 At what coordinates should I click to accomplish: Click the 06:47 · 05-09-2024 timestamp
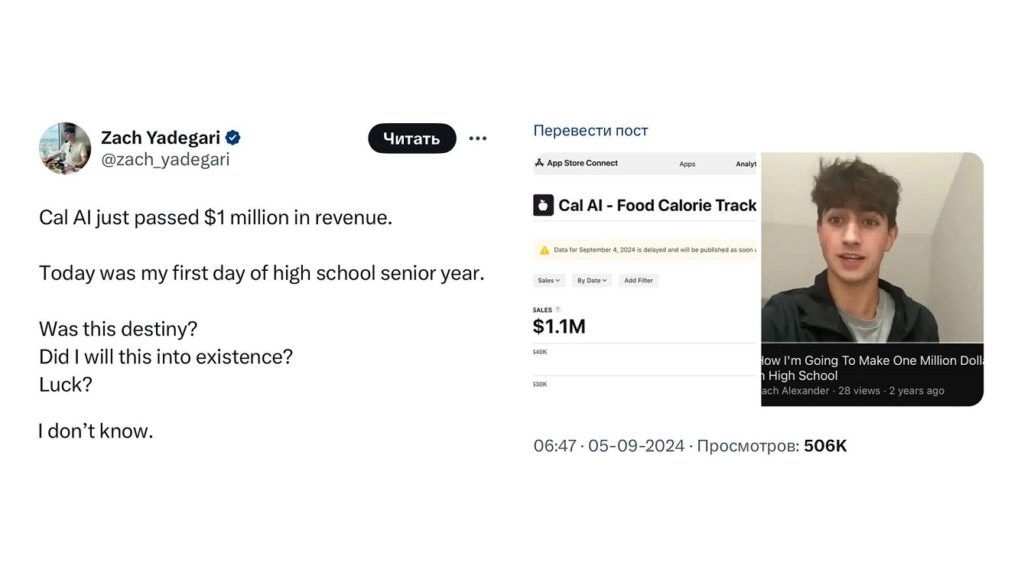[x=609, y=446]
